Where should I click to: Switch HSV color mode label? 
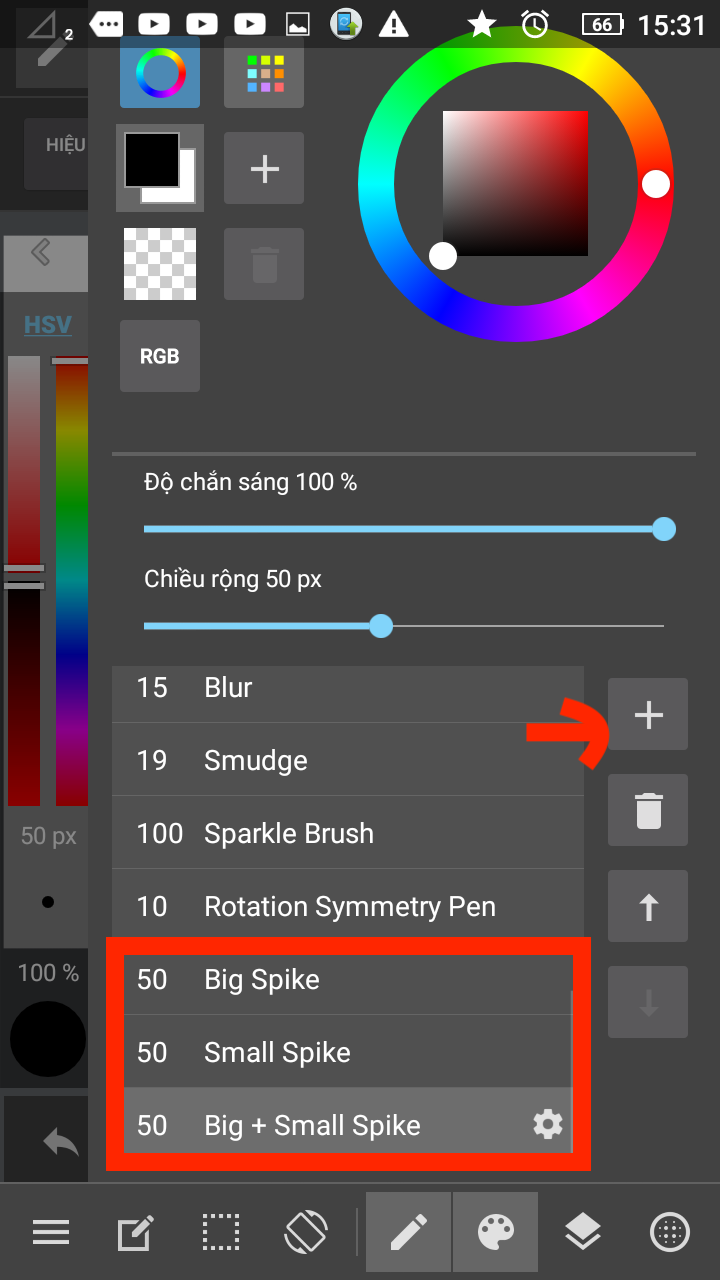(x=48, y=325)
